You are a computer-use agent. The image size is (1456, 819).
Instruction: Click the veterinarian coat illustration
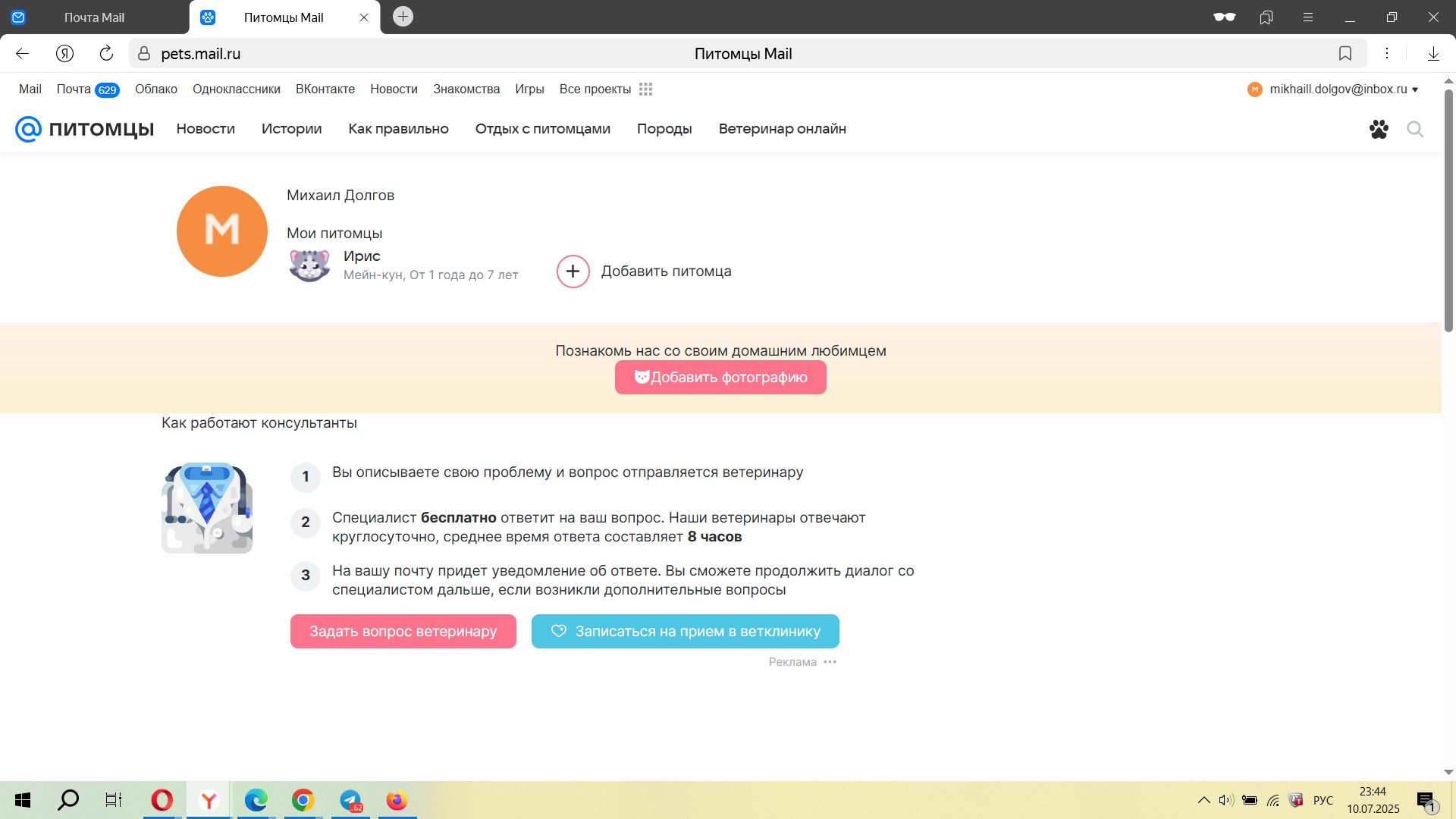[x=207, y=508]
